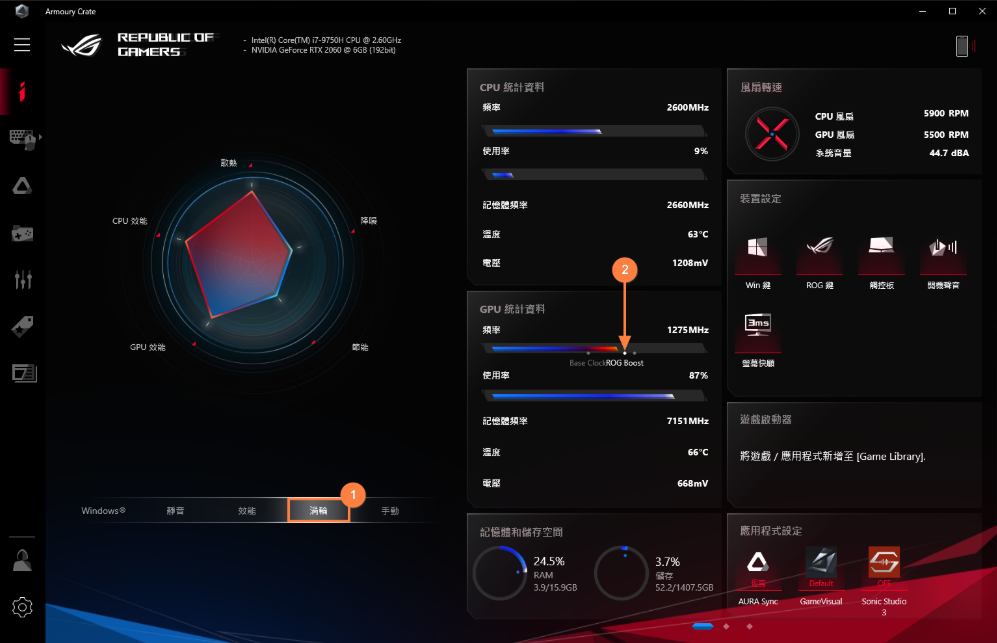Select the 效能 performance mode
The height and width of the screenshot is (643, 997).
click(x=247, y=511)
